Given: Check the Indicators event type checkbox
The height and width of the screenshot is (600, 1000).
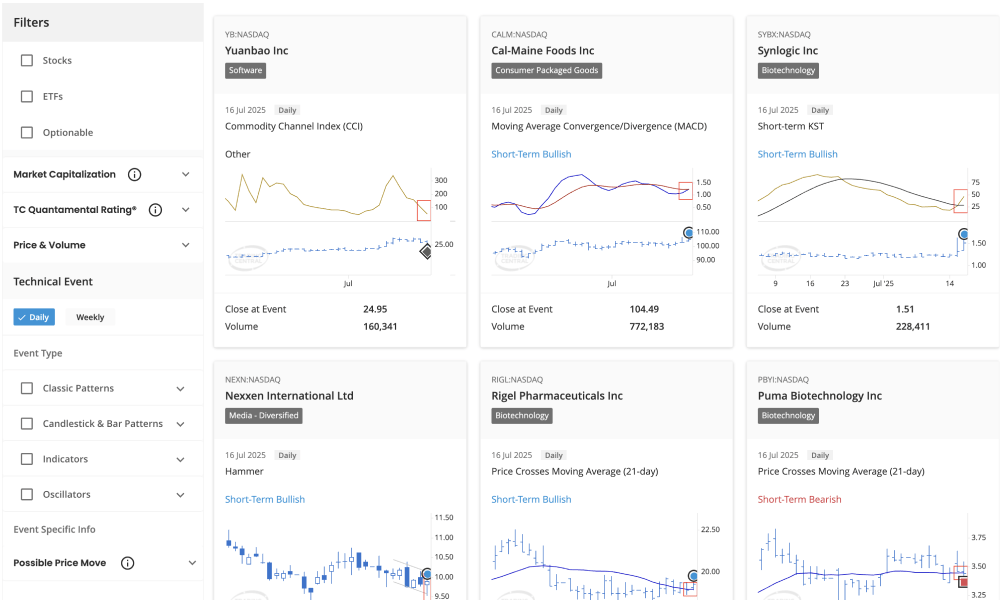Looking at the screenshot, I should pos(27,459).
